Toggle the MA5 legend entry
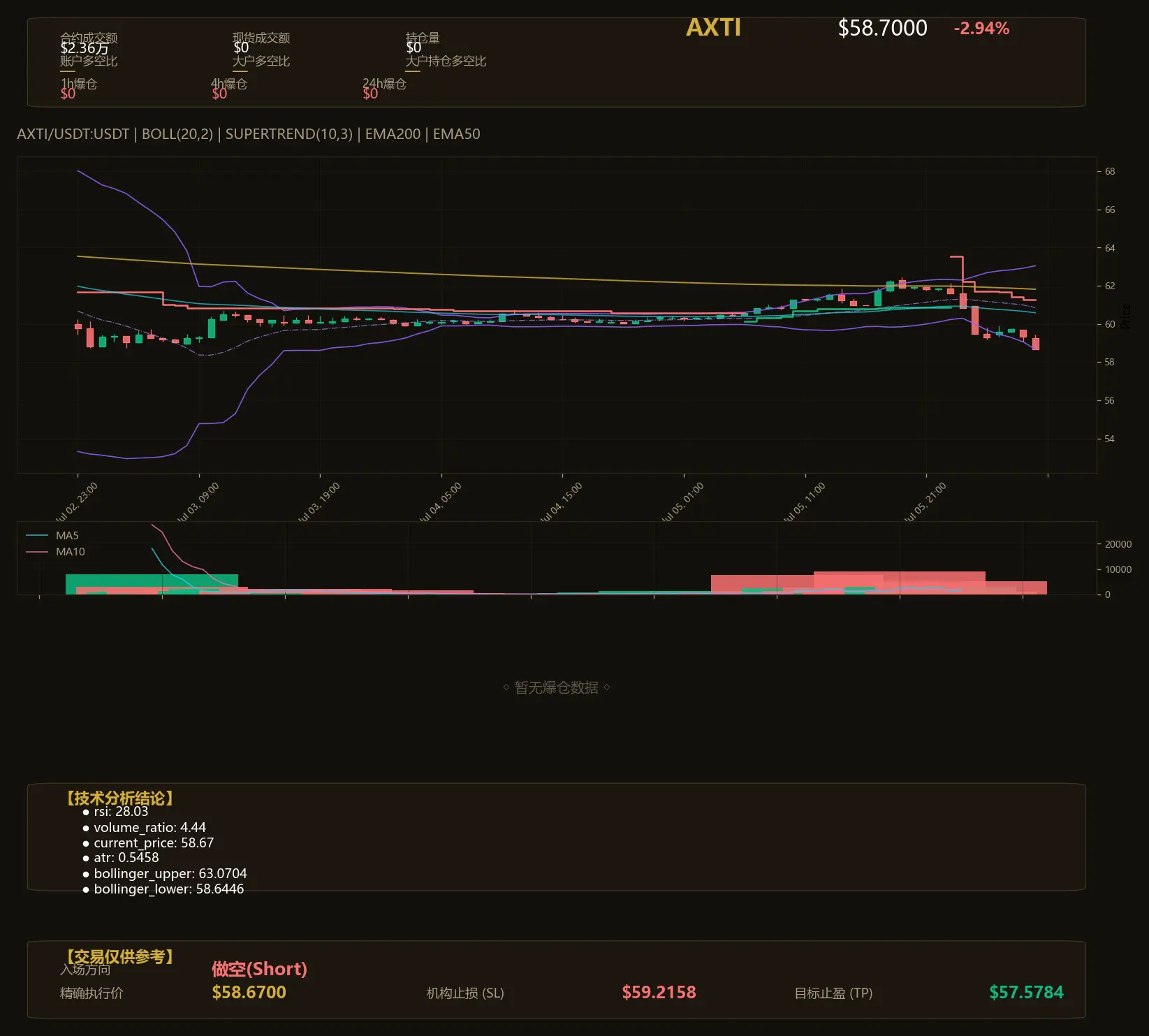This screenshot has height=1036, width=1149. [52, 536]
